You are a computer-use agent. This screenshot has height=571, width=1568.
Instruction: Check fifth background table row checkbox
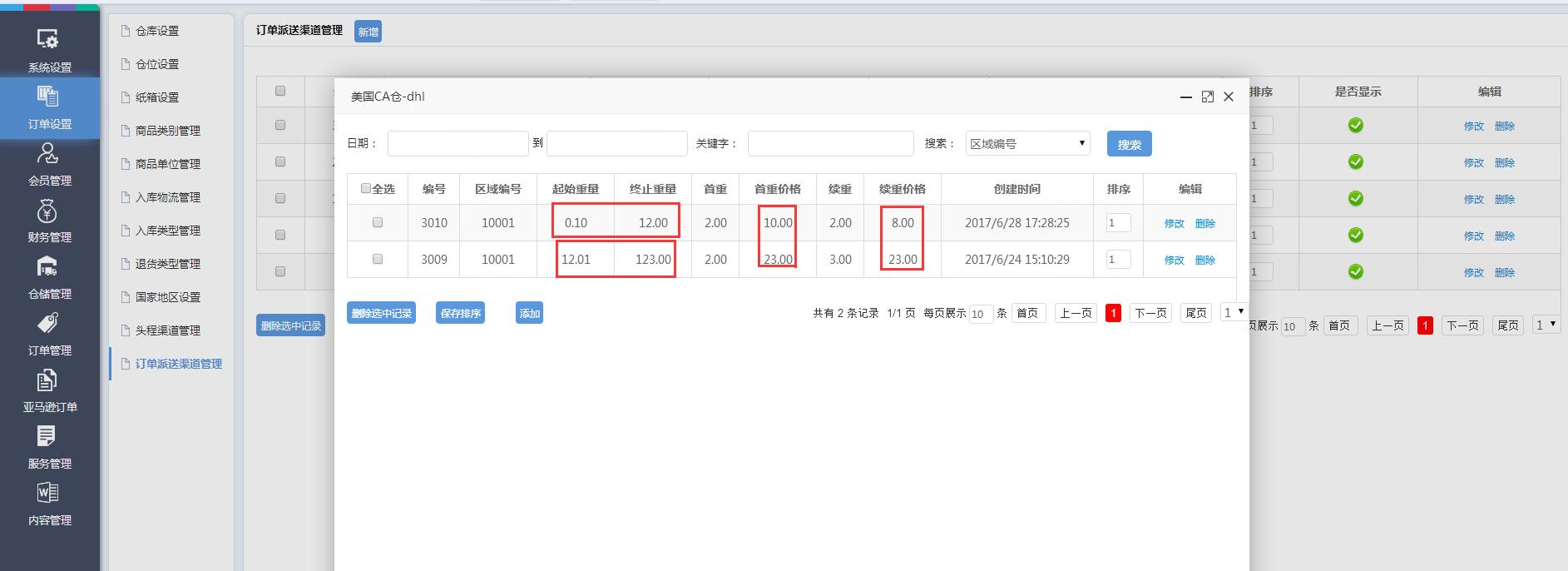click(x=280, y=271)
